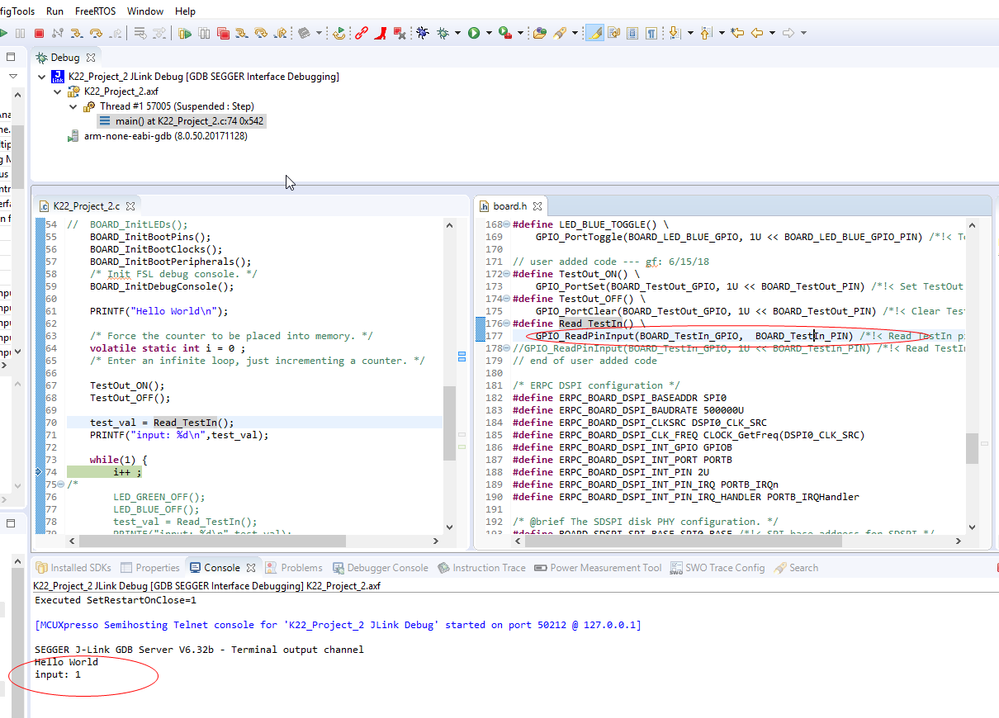This screenshot has height=718, width=999.
Task: Open the FreeRTOS menu
Action: 95,11
